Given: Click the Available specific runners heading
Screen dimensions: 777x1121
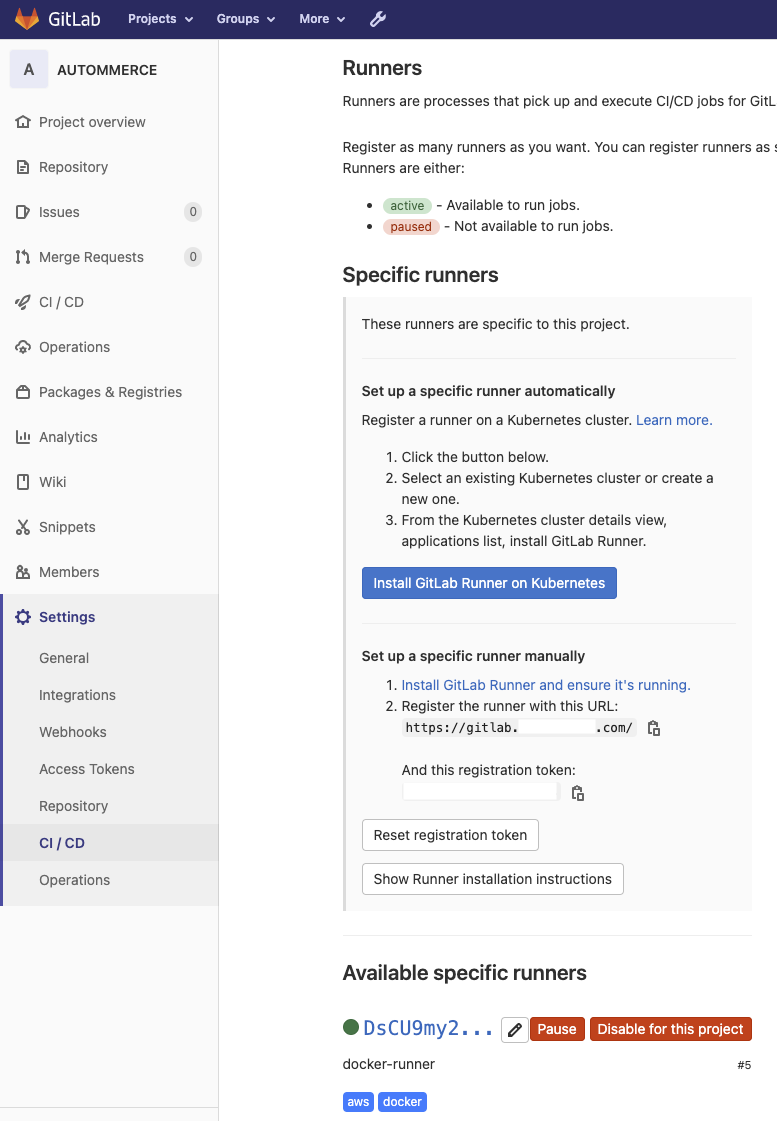Looking at the screenshot, I should pyautogui.click(x=465, y=973).
